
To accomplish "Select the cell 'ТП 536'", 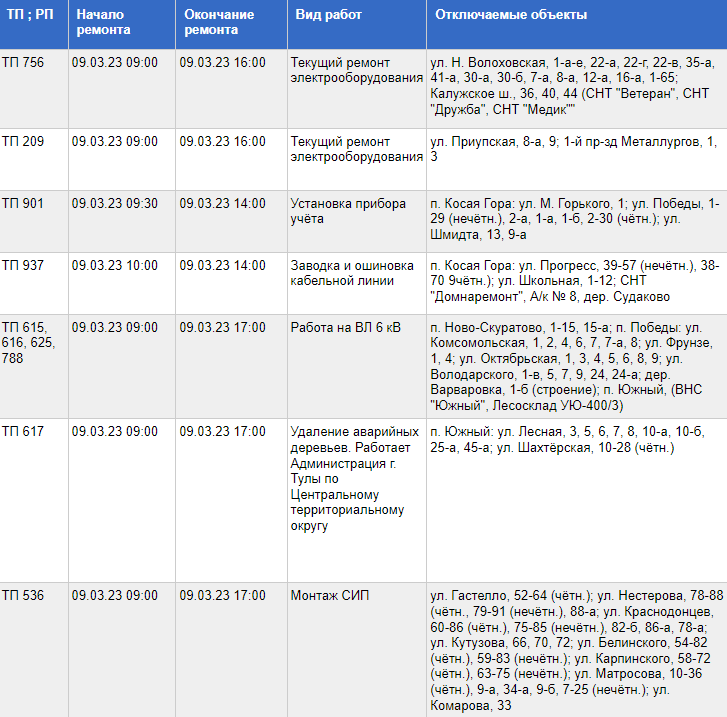I will click(34, 650).
